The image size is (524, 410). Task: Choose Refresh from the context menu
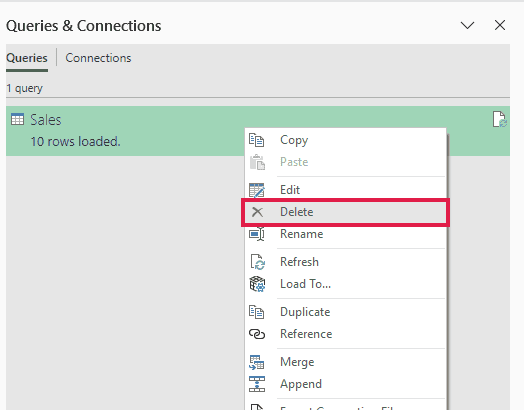point(345,262)
